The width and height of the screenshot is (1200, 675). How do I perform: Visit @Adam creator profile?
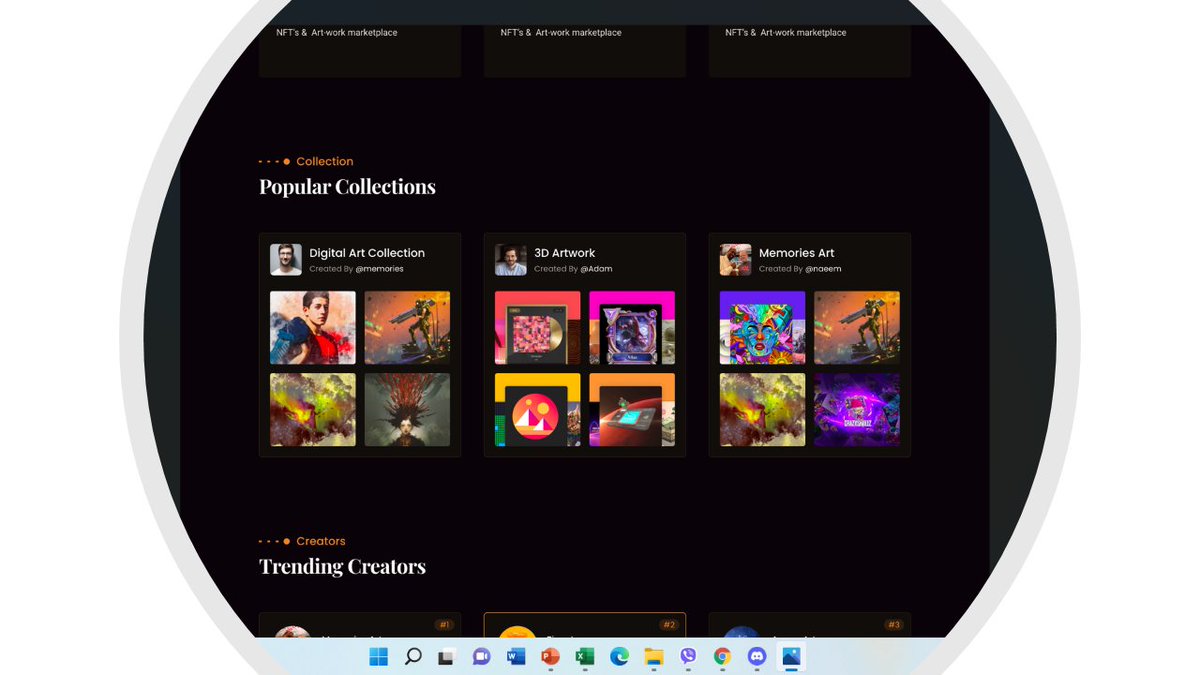[597, 269]
